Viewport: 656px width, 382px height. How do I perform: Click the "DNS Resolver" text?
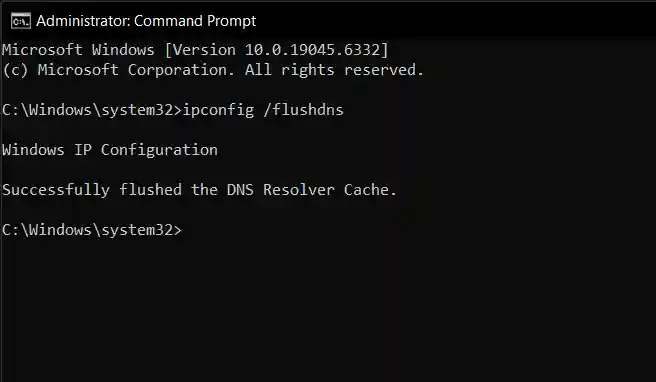(x=281, y=190)
